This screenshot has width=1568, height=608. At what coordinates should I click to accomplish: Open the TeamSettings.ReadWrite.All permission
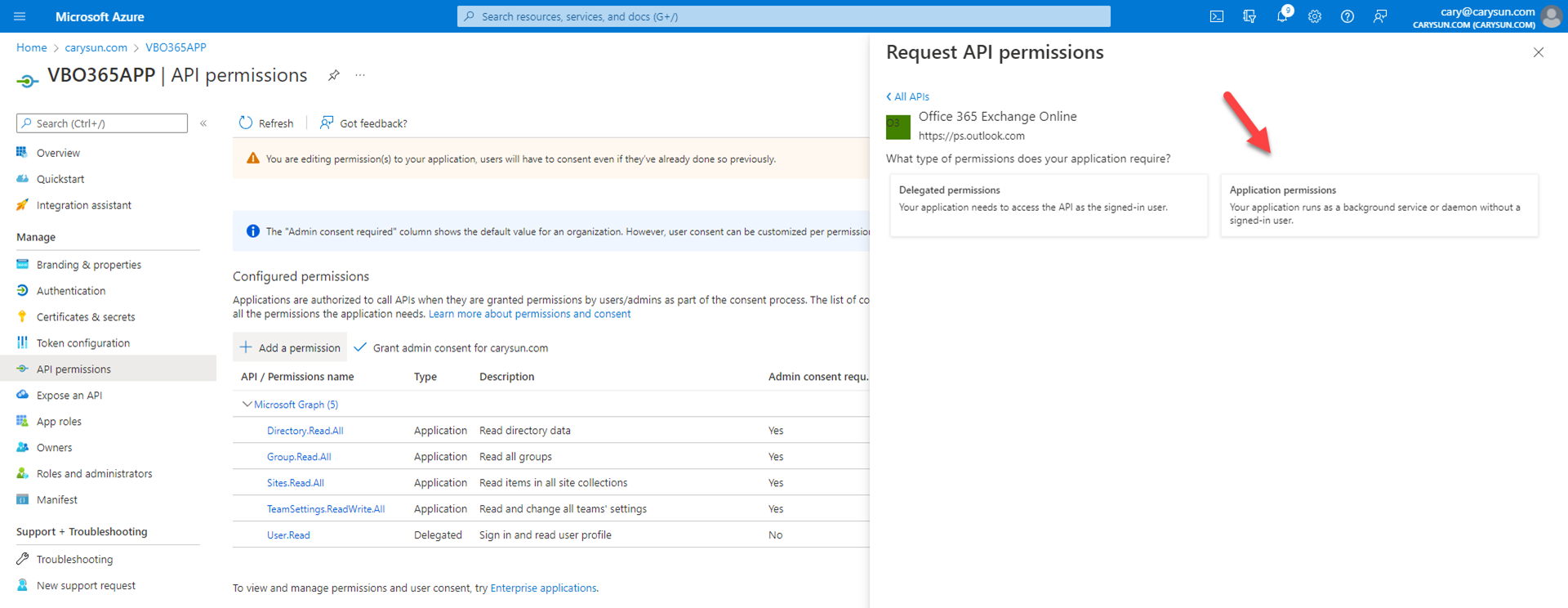click(x=326, y=509)
